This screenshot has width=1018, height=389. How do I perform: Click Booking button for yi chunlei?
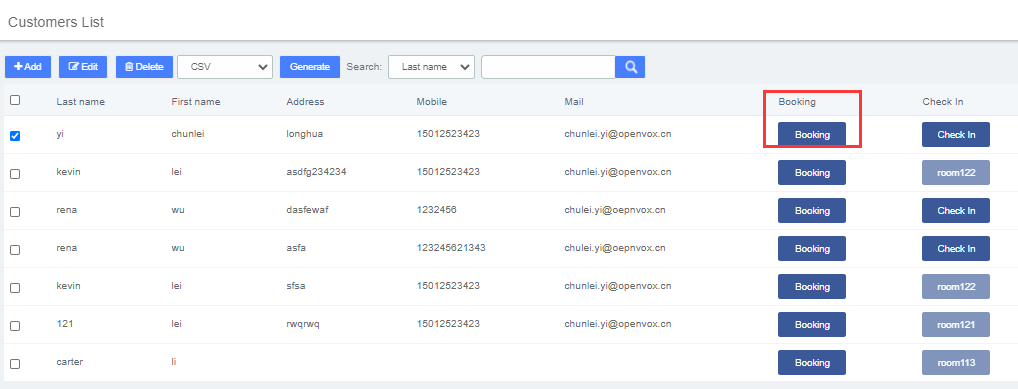pos(812,135)
